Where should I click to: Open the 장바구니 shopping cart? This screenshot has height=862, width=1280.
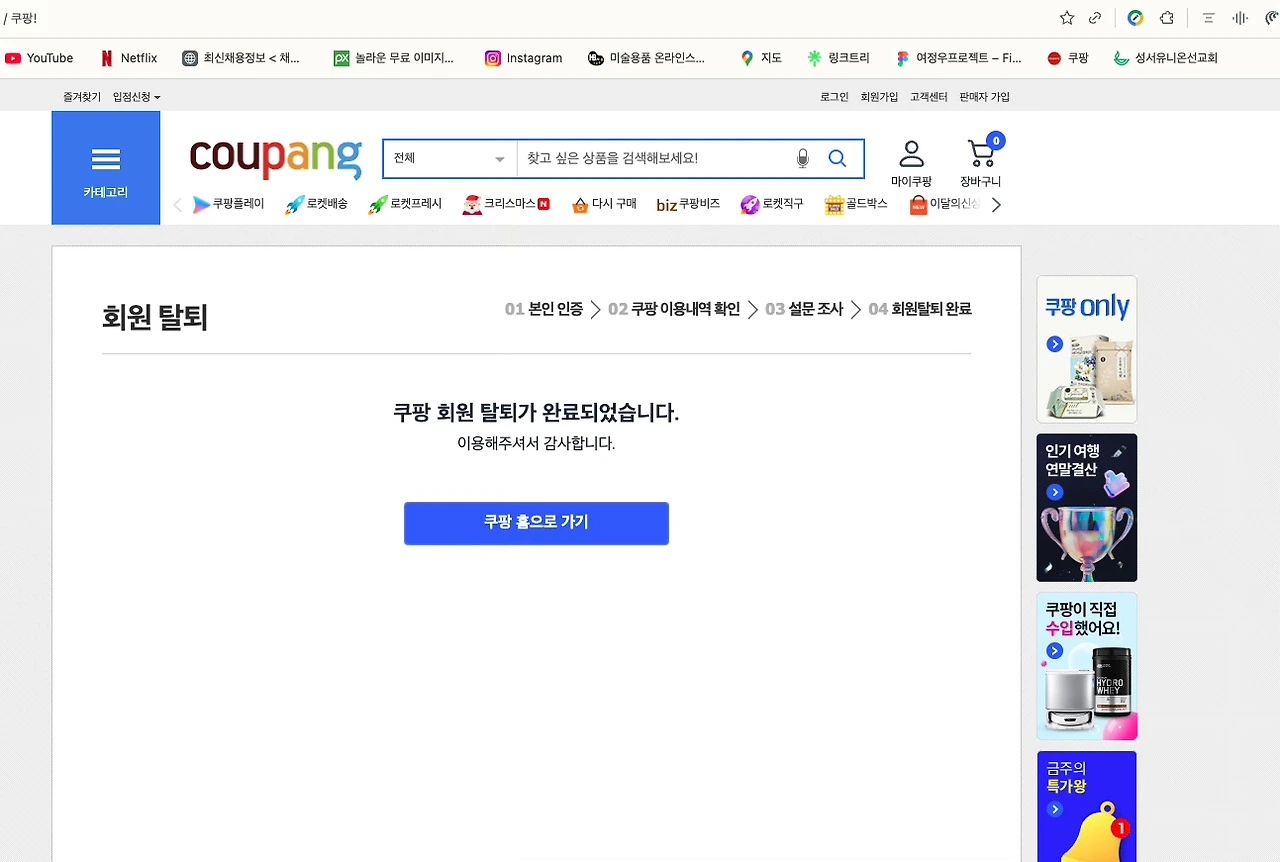981,162
